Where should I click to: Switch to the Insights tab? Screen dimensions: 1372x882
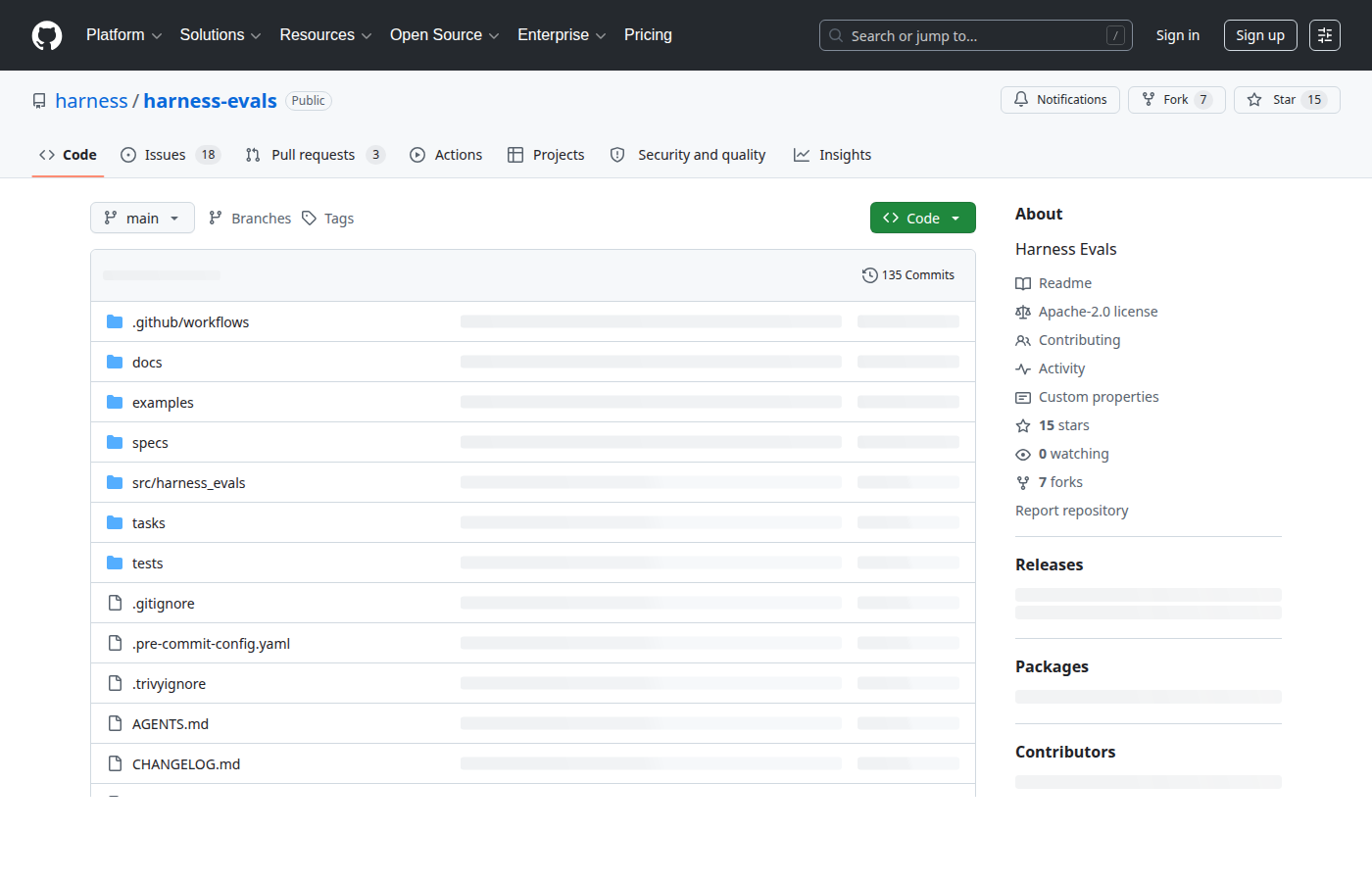(832, 155)
